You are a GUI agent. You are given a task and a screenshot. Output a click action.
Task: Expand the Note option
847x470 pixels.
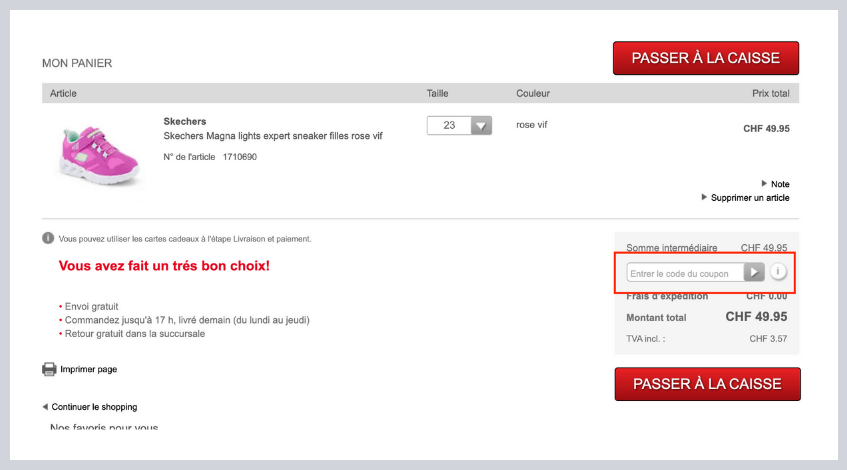[775, 184]
